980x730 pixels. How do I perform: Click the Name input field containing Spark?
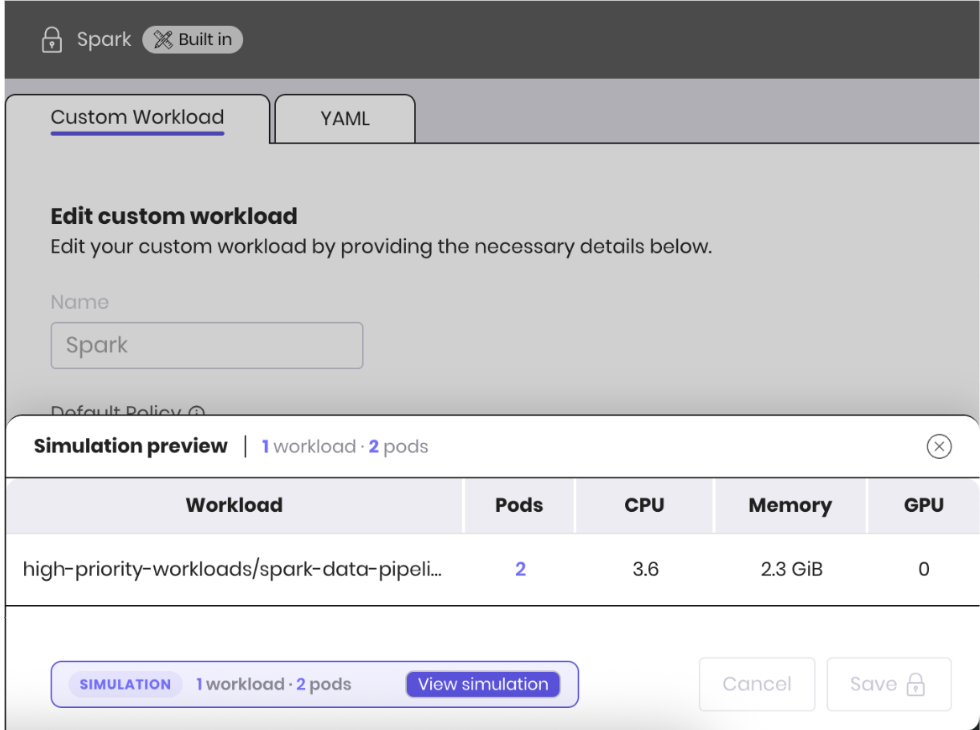(x=207, y=346)
